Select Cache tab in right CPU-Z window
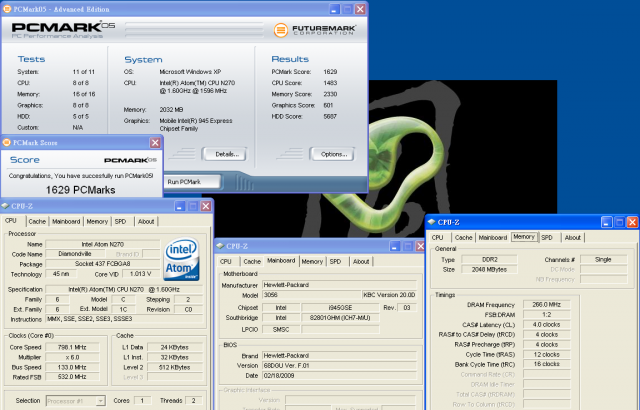The height and width of the screenshot is (410, 640). tap(464, 237)
